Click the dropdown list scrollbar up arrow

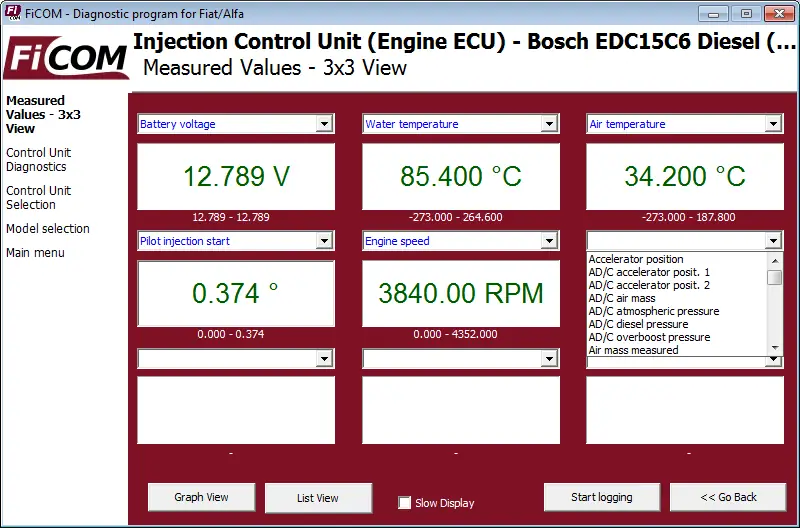pos(775,260)
